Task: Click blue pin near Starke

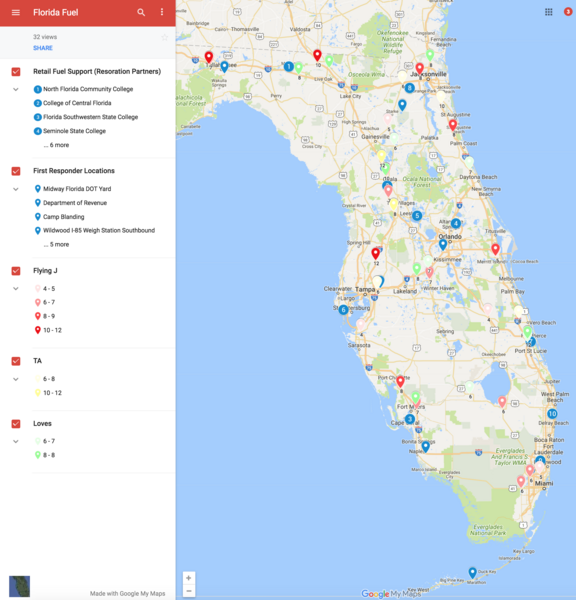Action: tap(402, 104)
